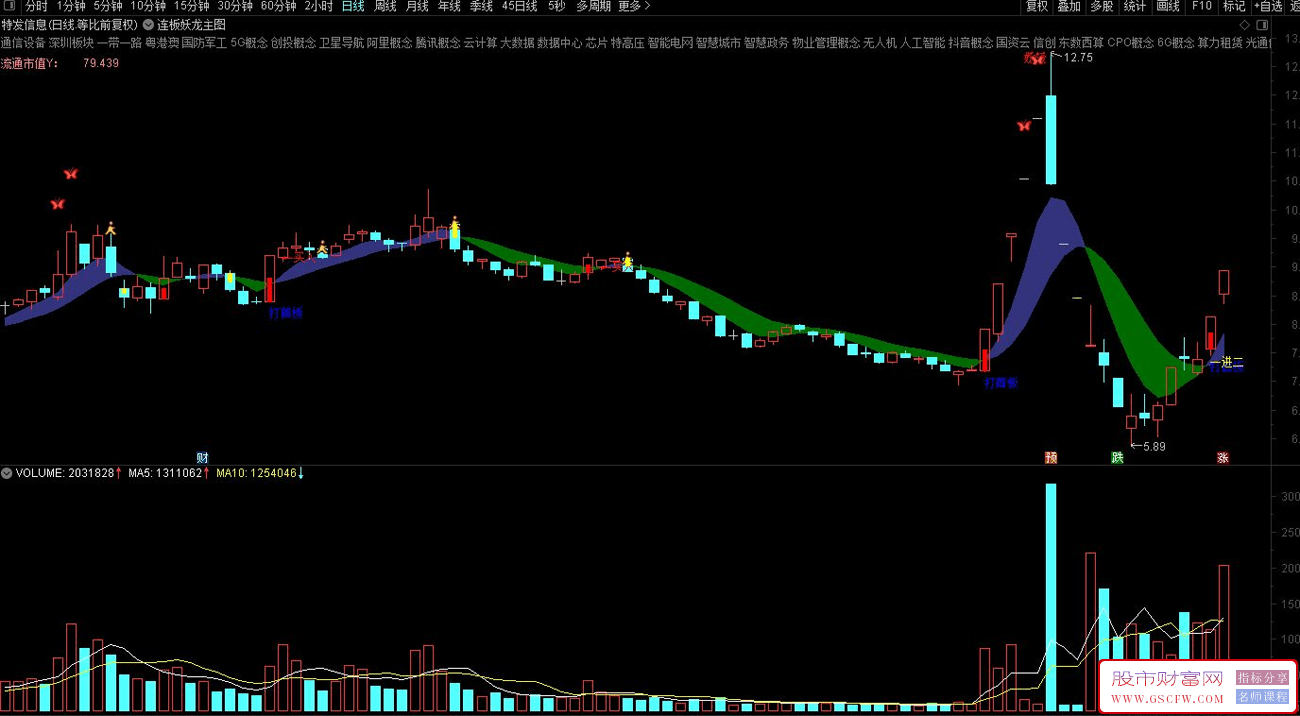1300x716 pixels.
Task: Select the 周线 weekly period tab
Action: (x=385, y=6)
